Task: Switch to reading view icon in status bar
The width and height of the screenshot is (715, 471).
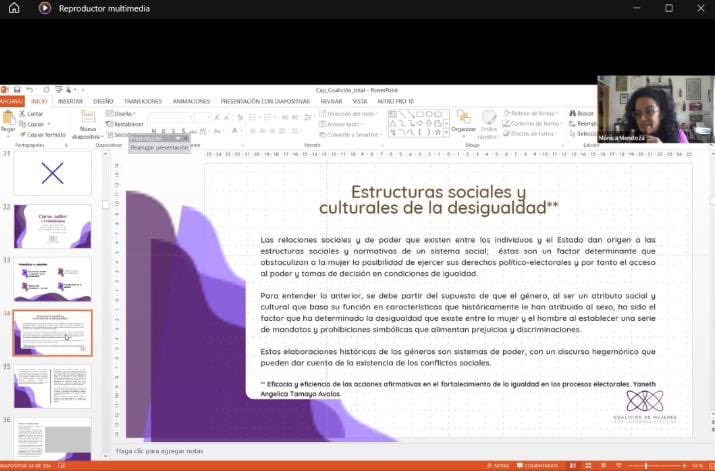Action: coord(603,466)
